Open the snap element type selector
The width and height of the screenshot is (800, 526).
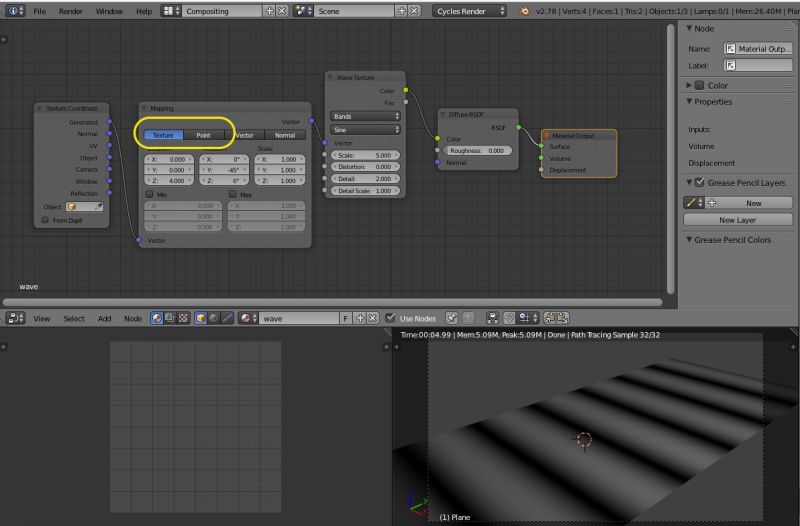click(x=528, y=318)
